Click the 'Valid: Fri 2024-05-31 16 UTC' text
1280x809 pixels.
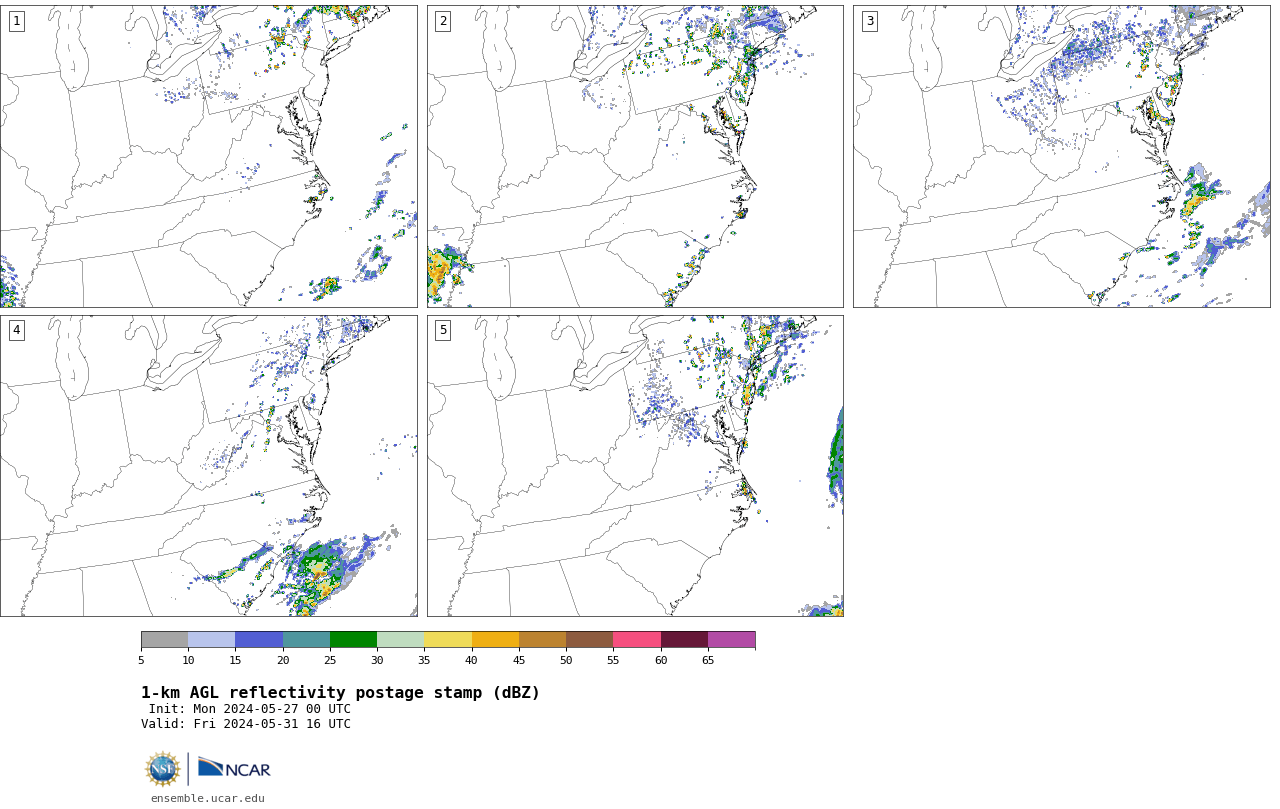click(x=246, y=724)
